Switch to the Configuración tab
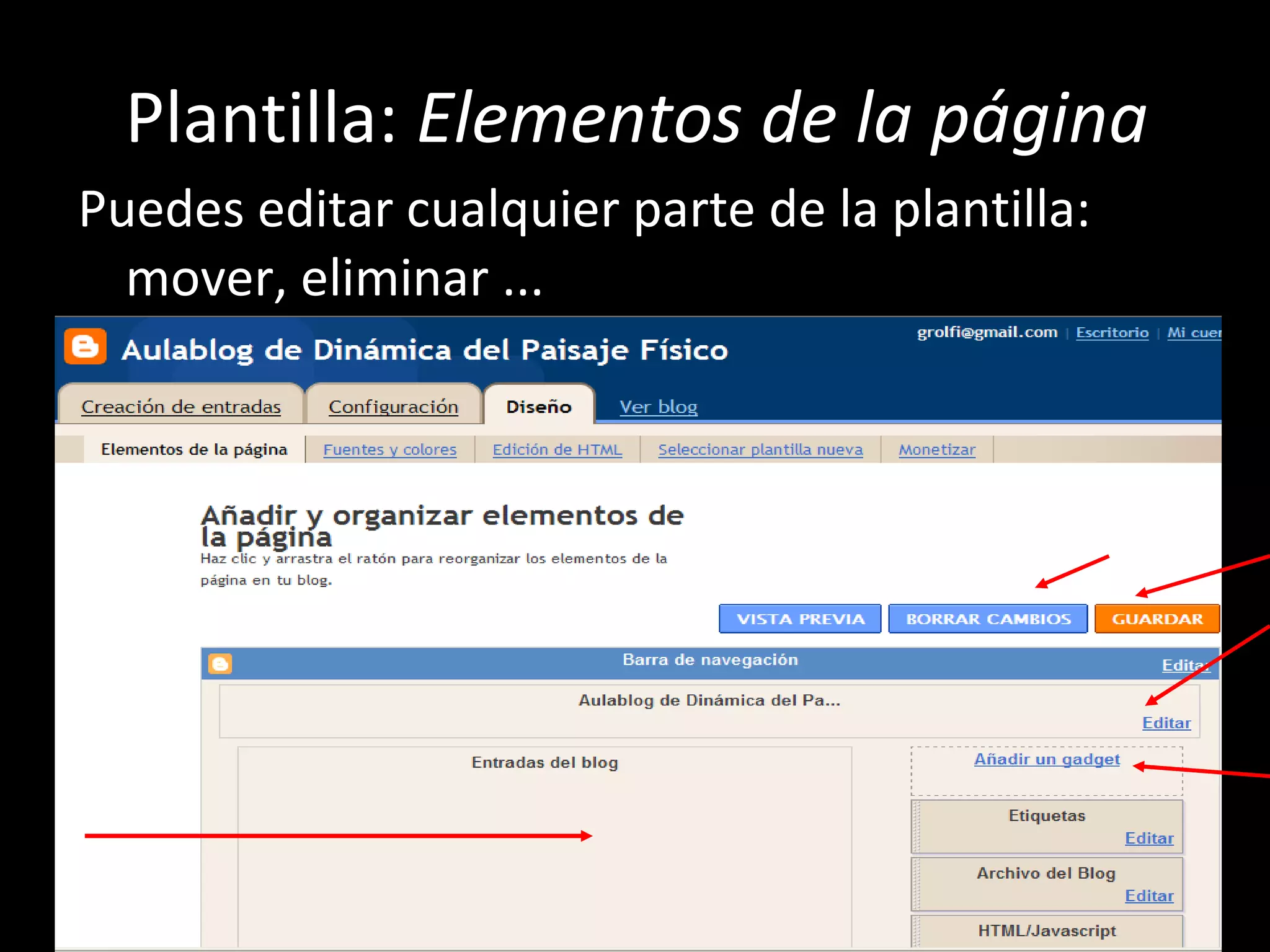The width and height of the screenshot is (1270, 952). [x=393, y=407]
